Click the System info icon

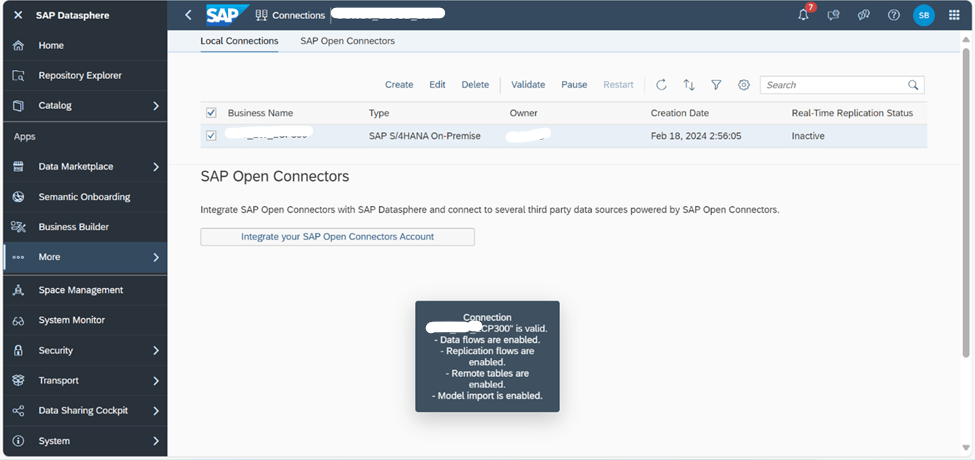point(19,441)
